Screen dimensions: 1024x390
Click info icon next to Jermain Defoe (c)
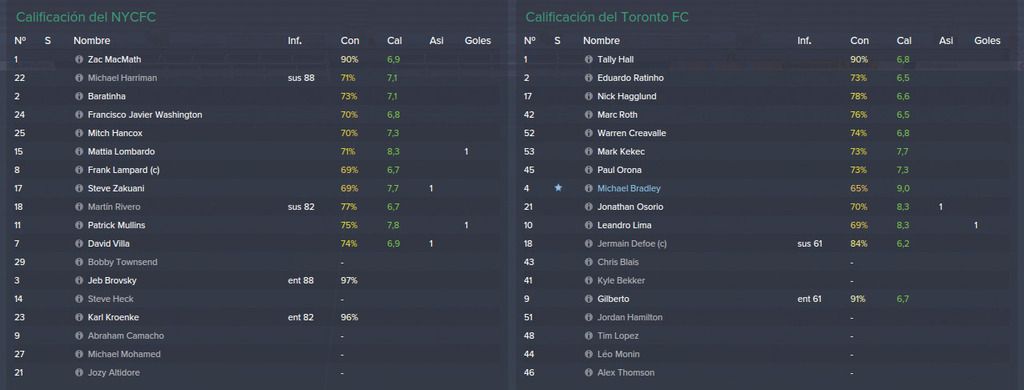tap(588, 244)
